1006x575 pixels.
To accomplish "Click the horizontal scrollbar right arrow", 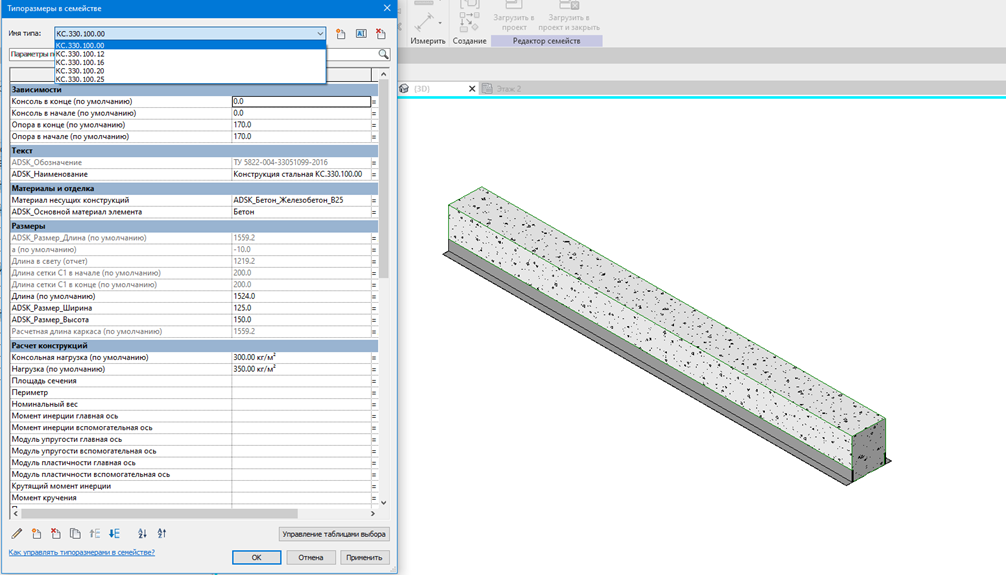I will (373, 513).
